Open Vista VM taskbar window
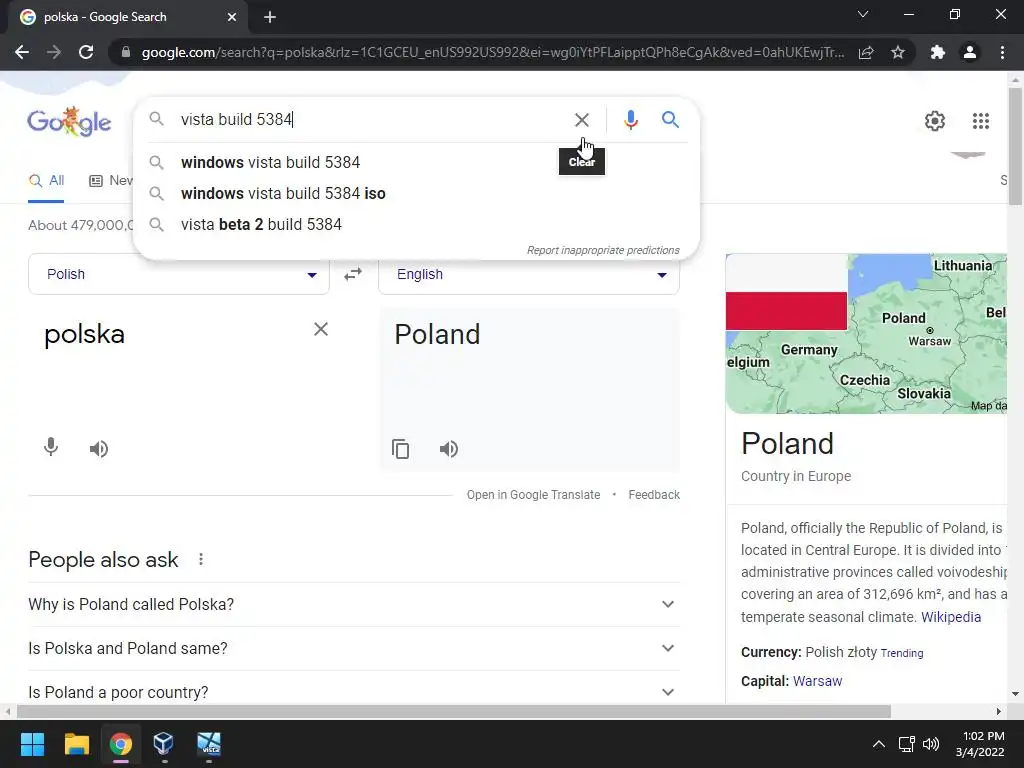The image size is (1024, 768). pyautogui.click(x=209, y=744)
